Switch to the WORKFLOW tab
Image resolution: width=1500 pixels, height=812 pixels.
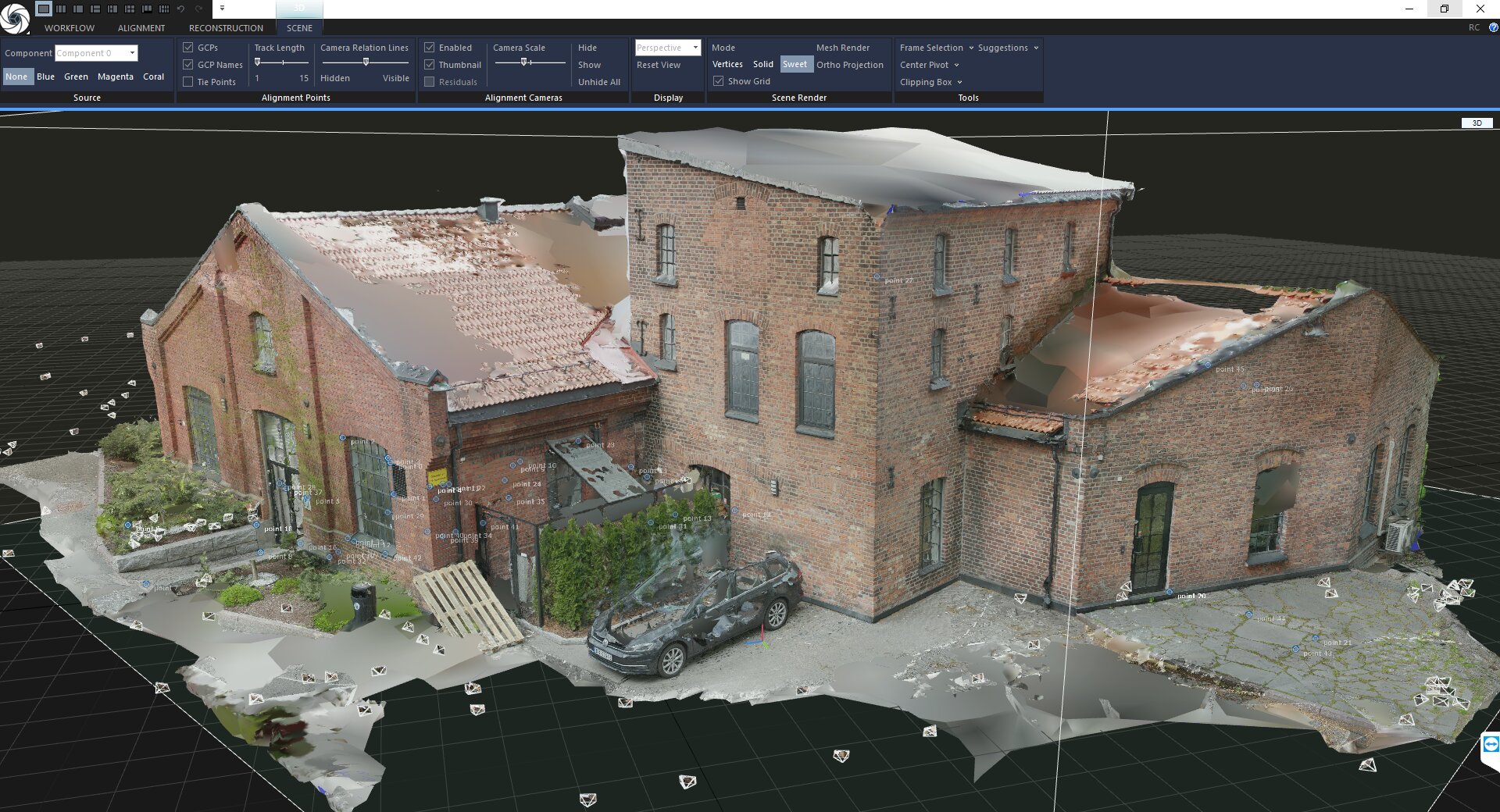coord(70,28)
